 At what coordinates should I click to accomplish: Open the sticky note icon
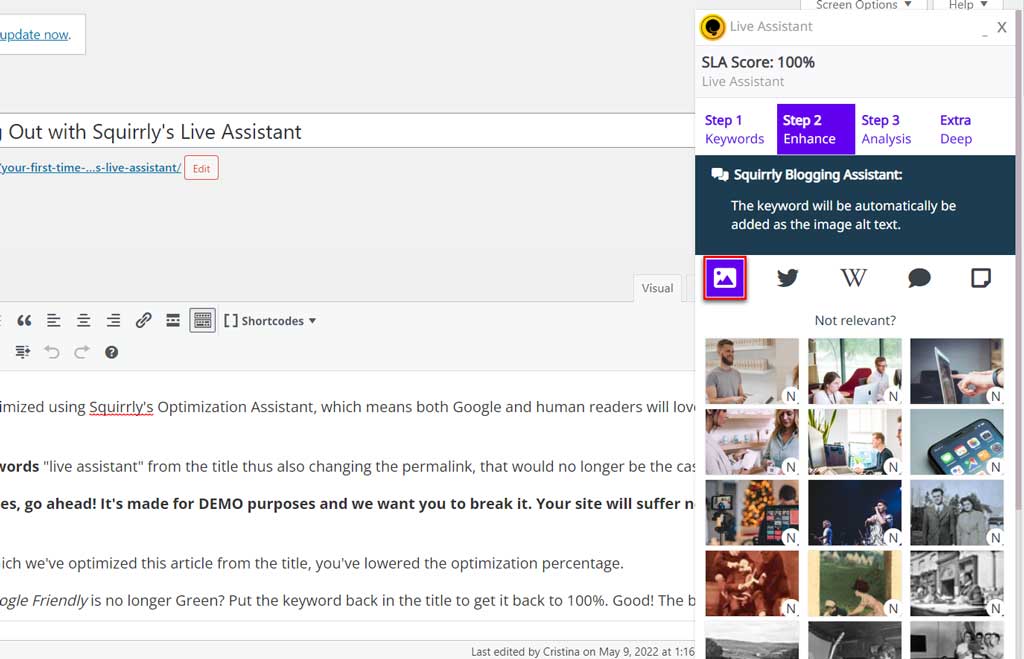click(981, 278)
